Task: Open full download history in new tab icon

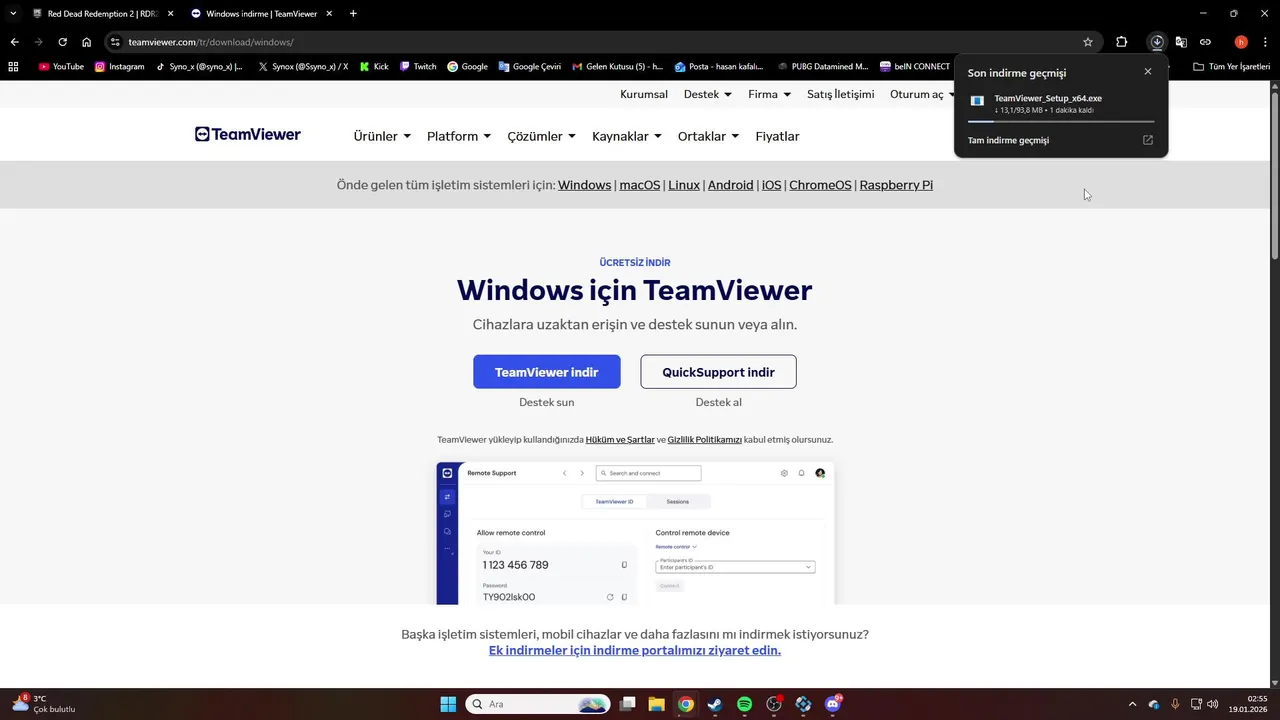Action: [1148, 140]
